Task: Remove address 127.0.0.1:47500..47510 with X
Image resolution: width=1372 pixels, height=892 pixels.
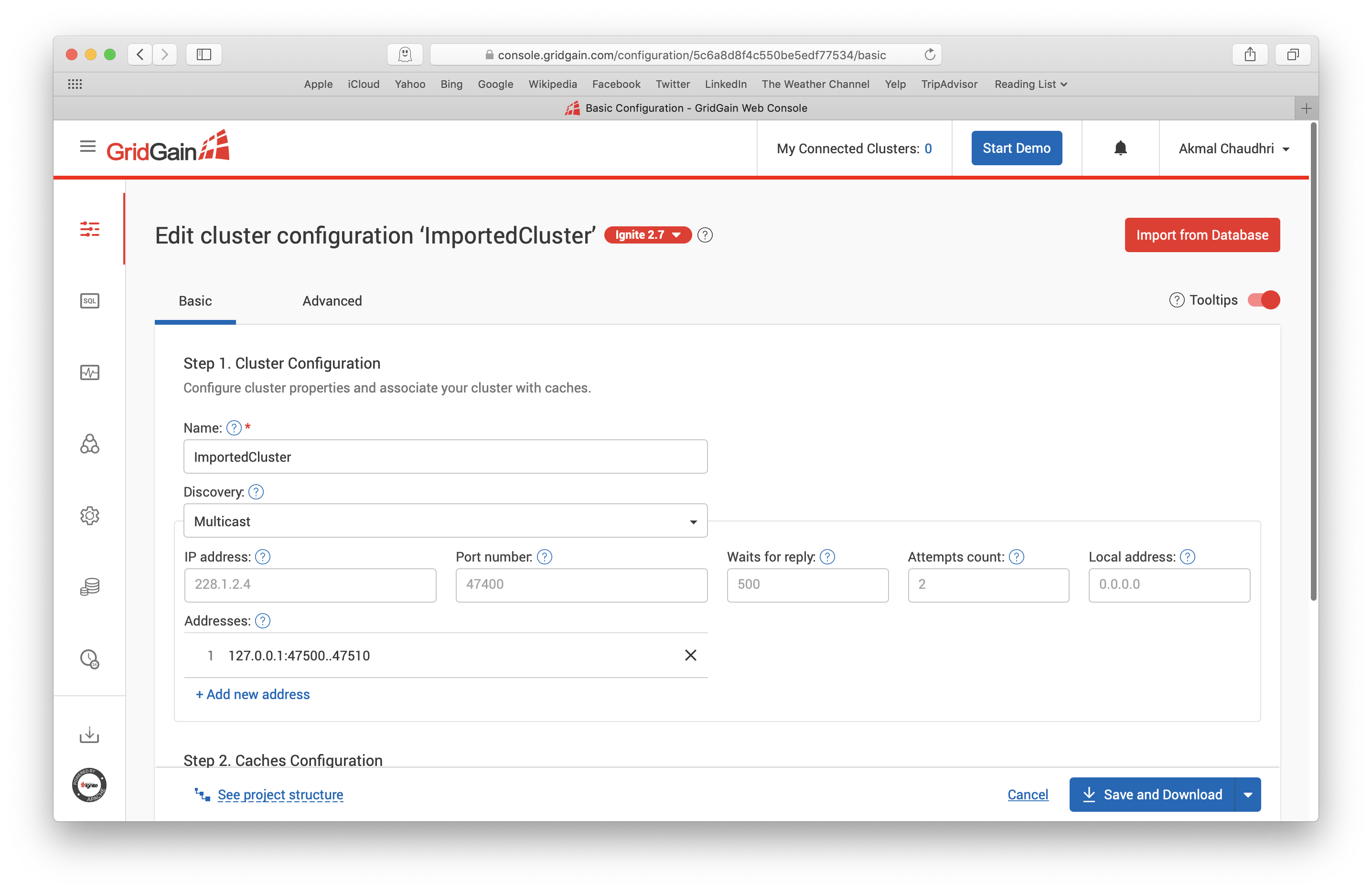Action: [690, 655]
